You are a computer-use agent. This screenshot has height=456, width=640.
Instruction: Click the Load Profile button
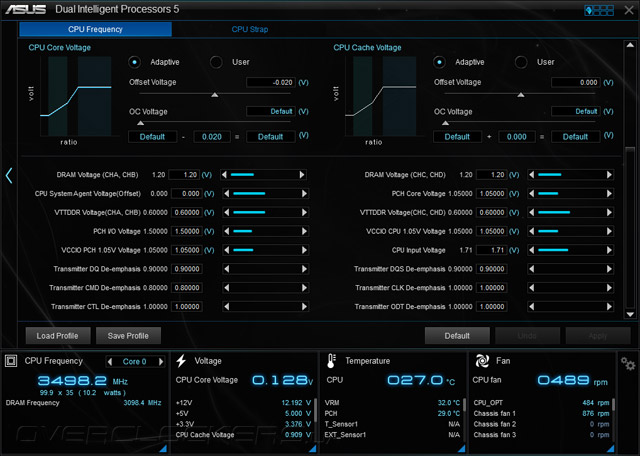tap(58, 336)
